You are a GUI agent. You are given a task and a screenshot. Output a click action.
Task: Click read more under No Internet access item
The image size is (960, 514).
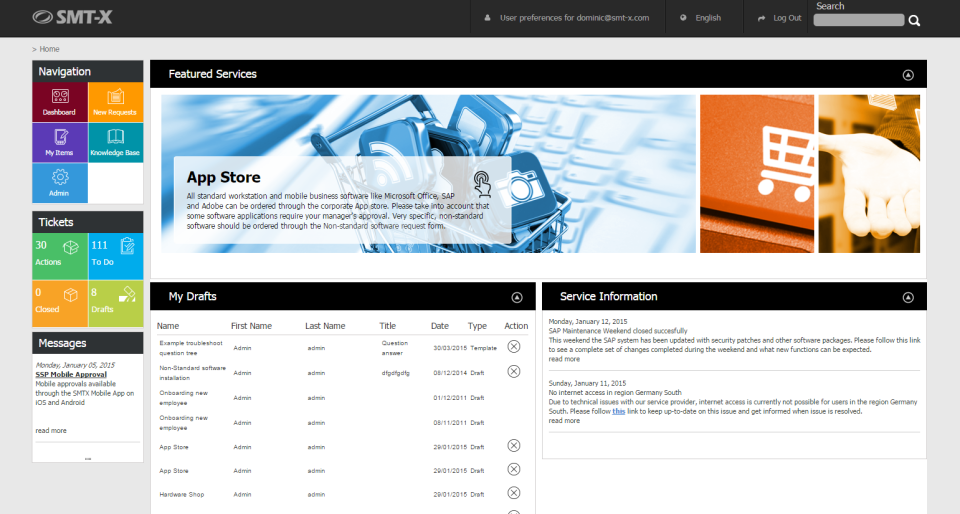pyautogui.click(x=564, y=421)
